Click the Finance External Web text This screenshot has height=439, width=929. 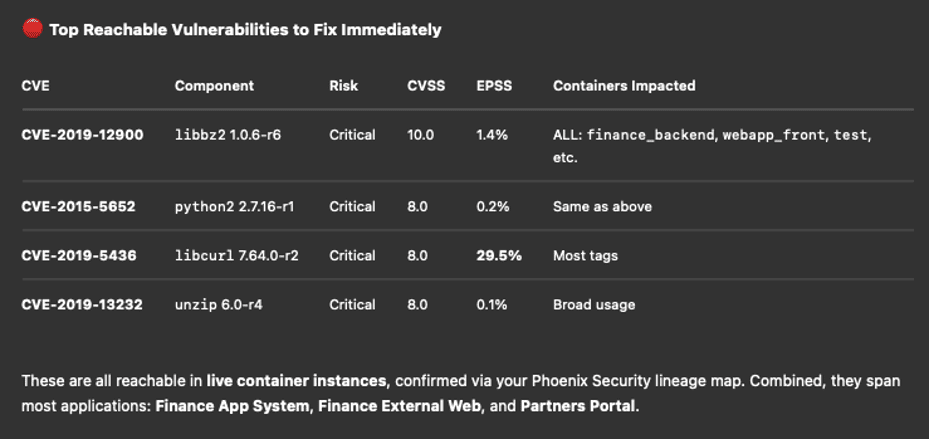399,407
